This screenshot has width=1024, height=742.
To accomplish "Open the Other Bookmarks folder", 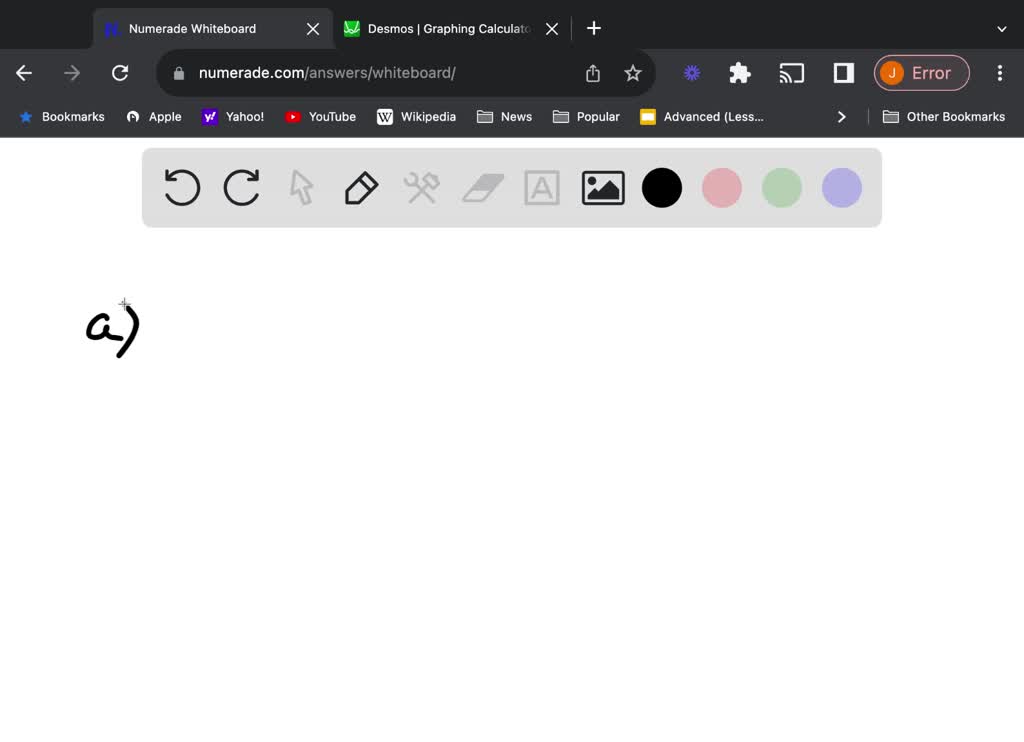I will pos(944,117).
